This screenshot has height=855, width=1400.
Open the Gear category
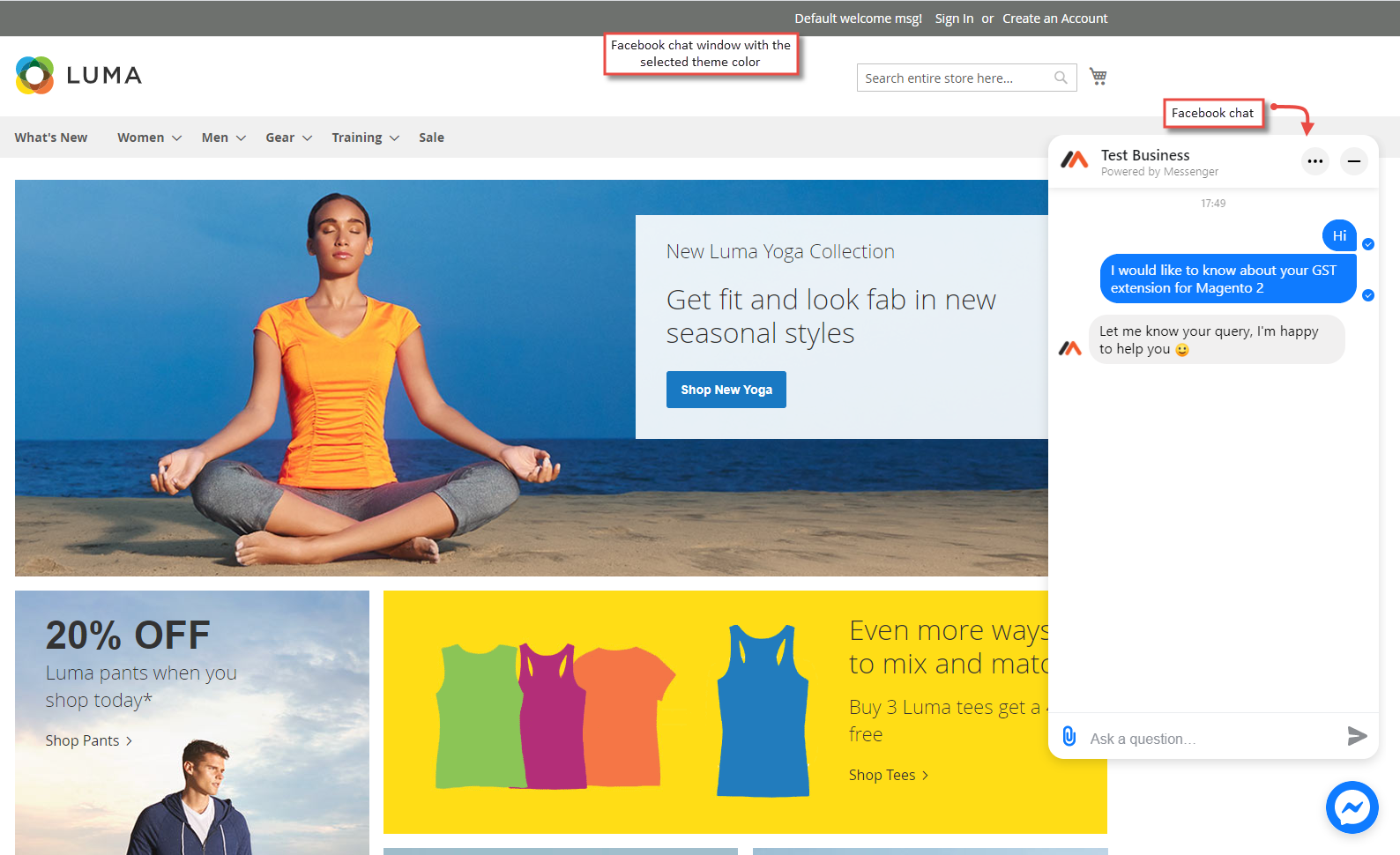[280, 138]
